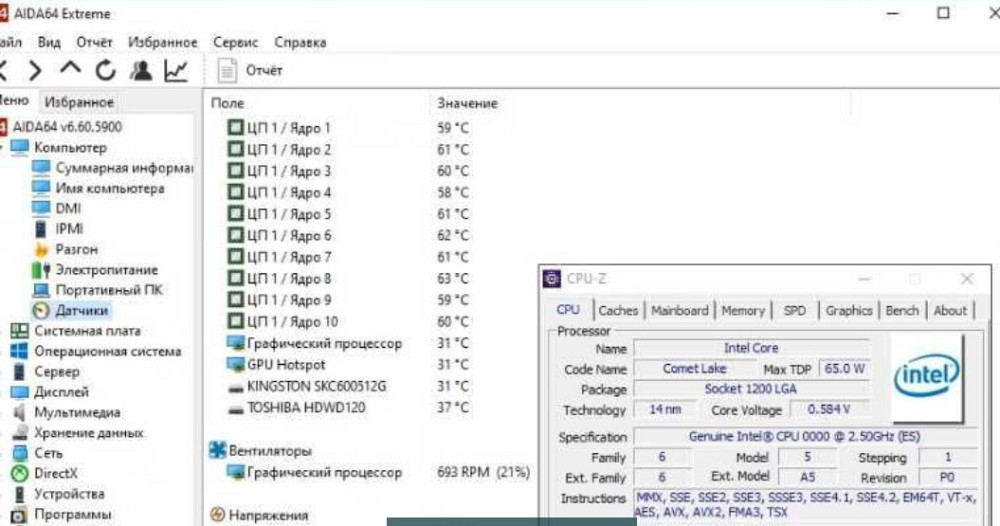The width and height of the screenshot is (1000, 526).
Task: Switch to Caches tab in CPU-Z
Action: click(618, 310)
